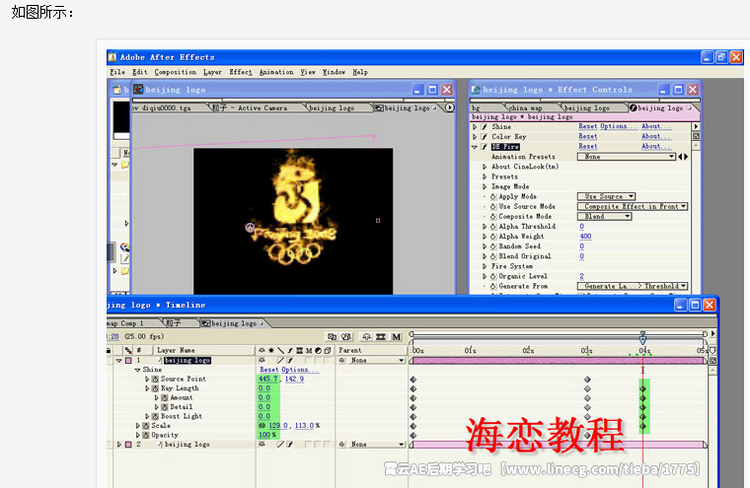Click the Motion Blur (M) button in the timeline
The width and height of the screenshot is (750, 488).
[x=397, y=337]
